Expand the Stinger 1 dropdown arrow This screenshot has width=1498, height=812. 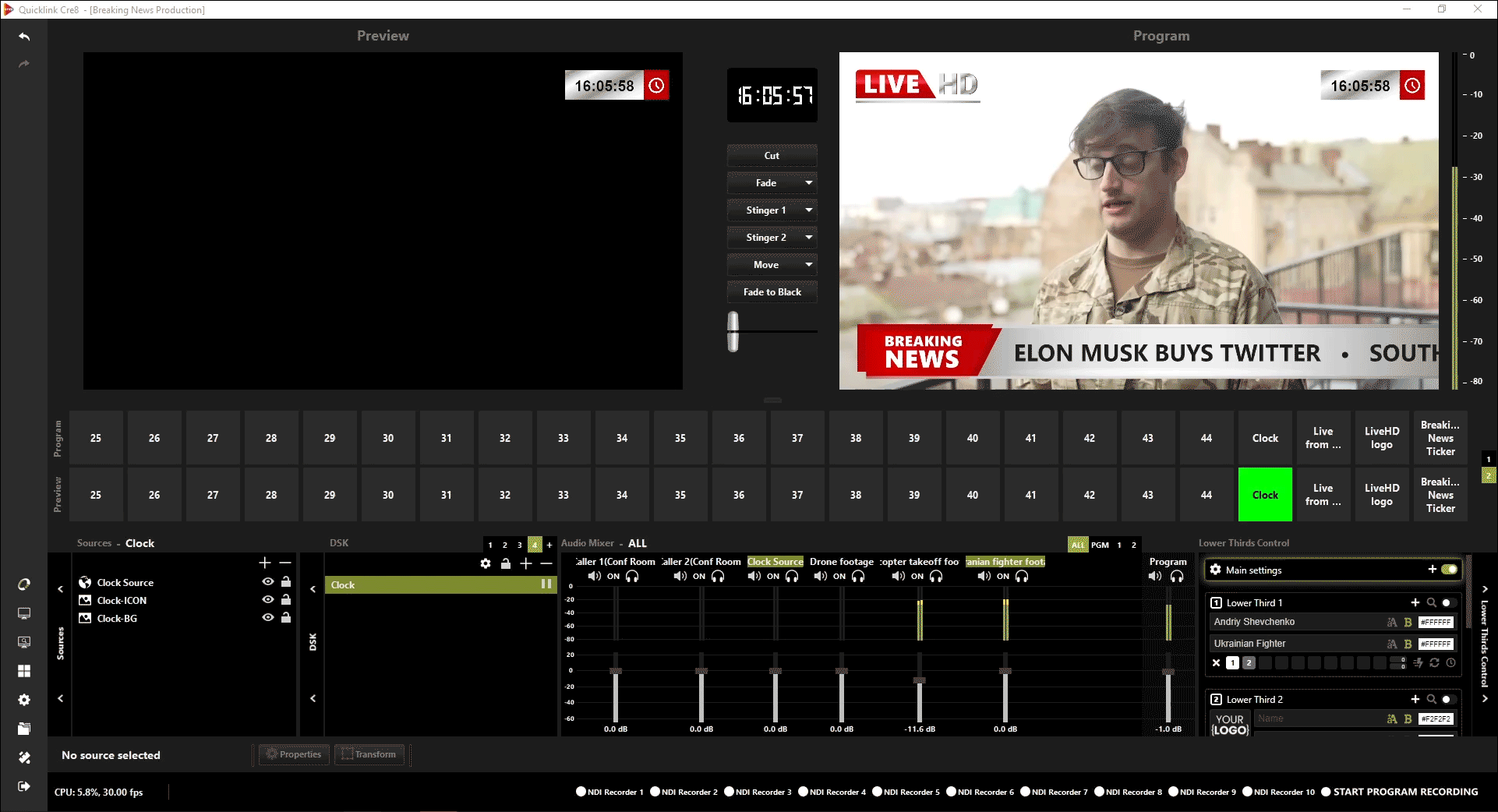pyautogui.click(x=809, y=210)
